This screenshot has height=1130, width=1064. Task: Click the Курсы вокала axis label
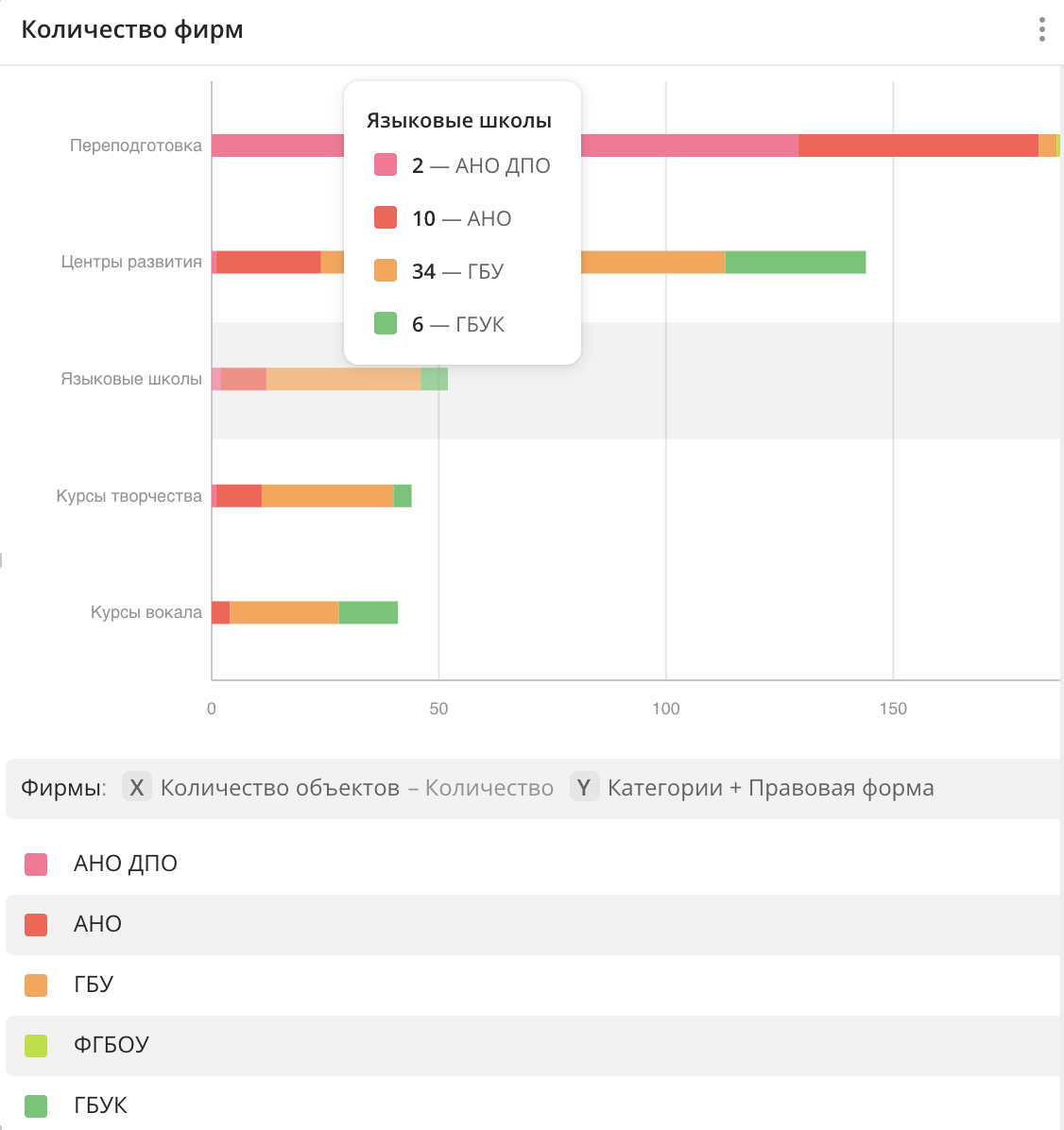click(146, 612)
